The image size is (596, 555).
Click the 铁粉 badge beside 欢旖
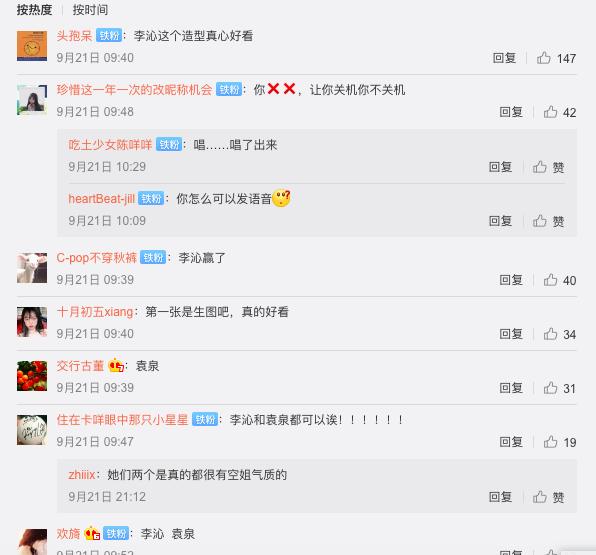pyautogui.click(x=116, y=534)
